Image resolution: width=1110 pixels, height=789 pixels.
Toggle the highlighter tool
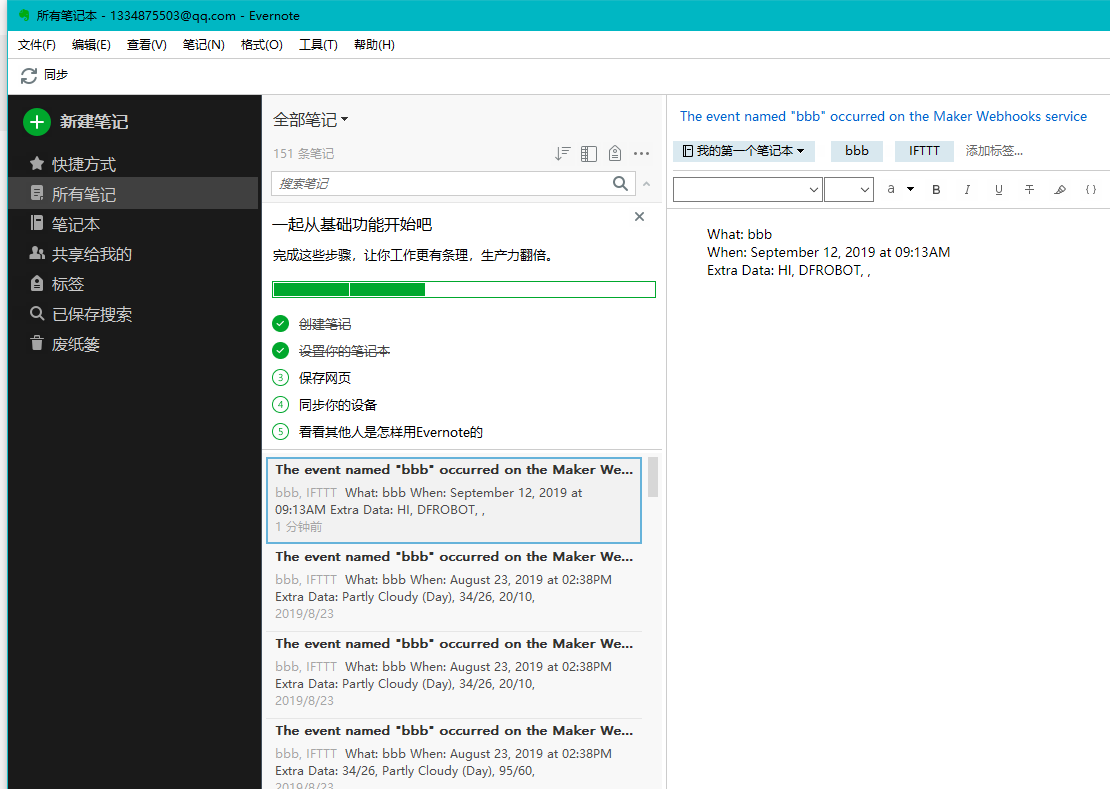tap(1060, 189)
